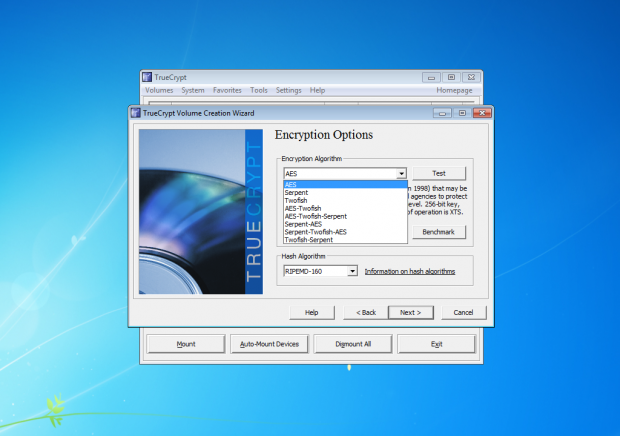Click the Volume Creation Wizard title icon
620x436 pixels.
(x=136, y=113)
